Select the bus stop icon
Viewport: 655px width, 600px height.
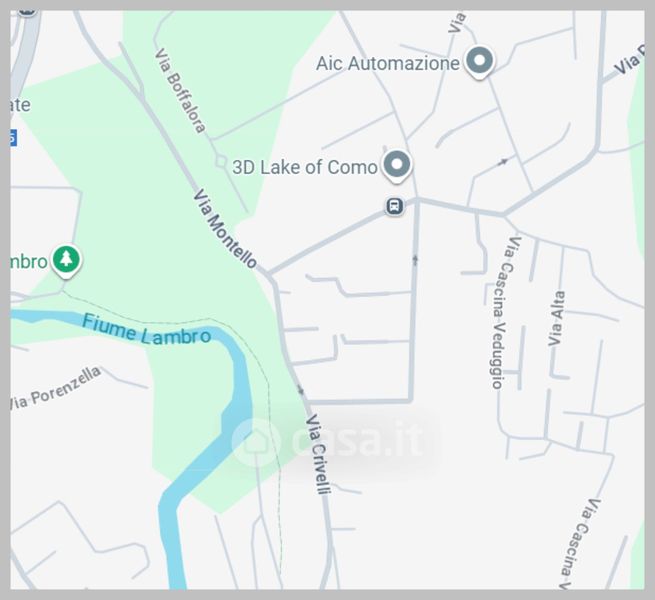[x=395, y=206]
